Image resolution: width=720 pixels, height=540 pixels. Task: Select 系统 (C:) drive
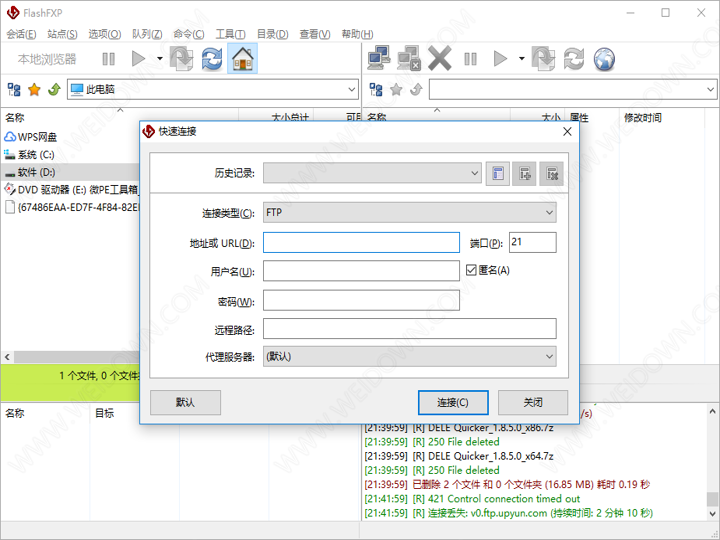[29, 155]
